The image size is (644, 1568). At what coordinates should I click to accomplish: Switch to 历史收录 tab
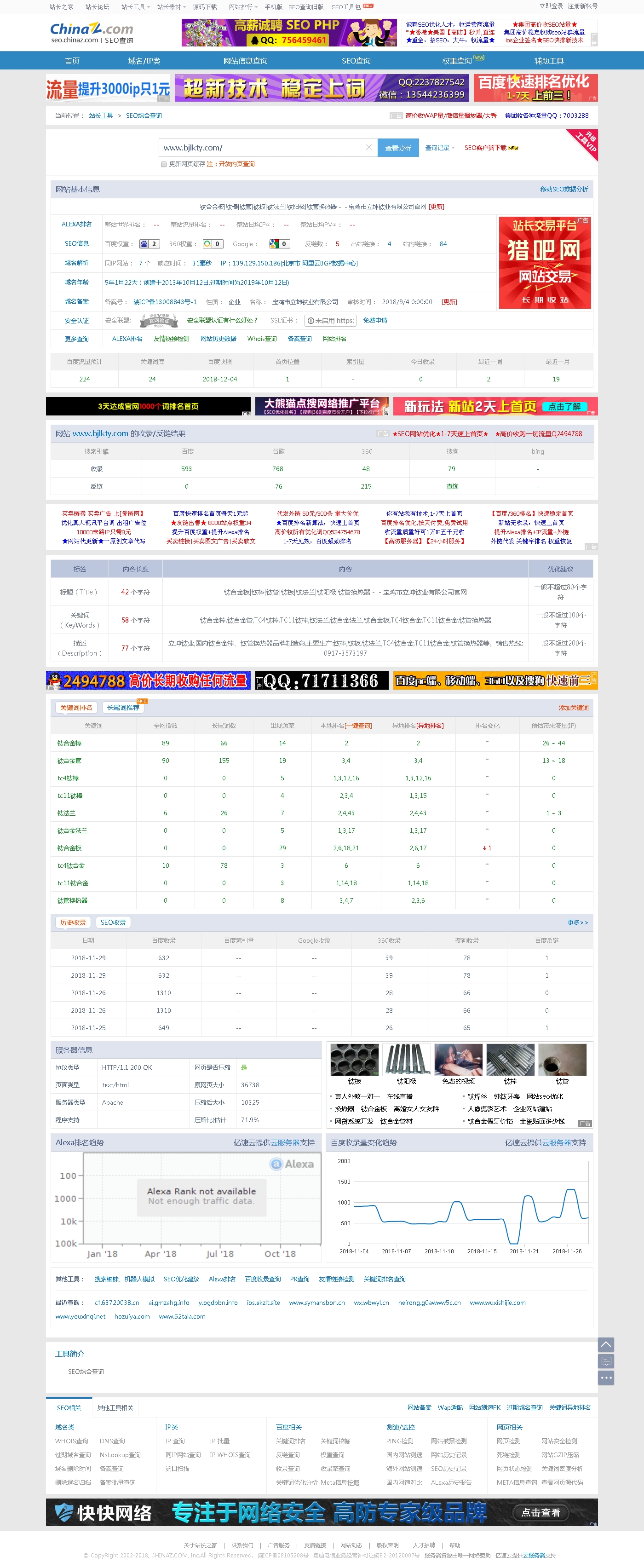coord(73,922)
